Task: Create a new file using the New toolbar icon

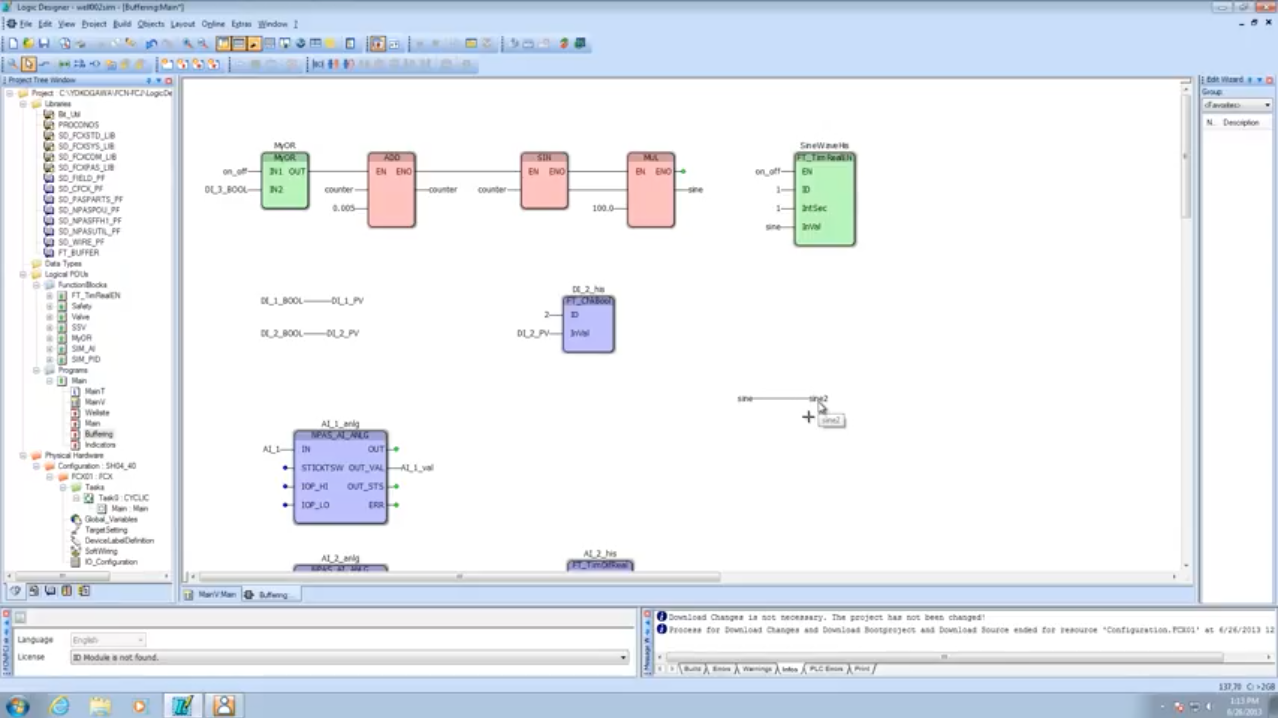Action: pos(10,43)
